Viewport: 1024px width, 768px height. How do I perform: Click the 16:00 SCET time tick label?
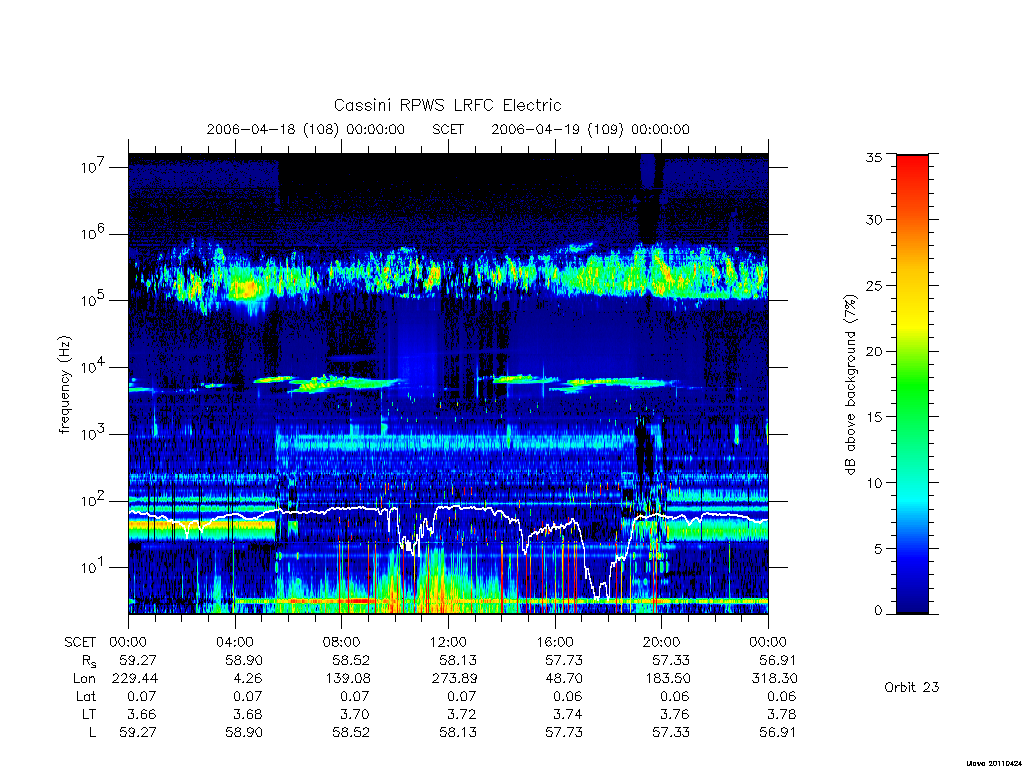555,642
